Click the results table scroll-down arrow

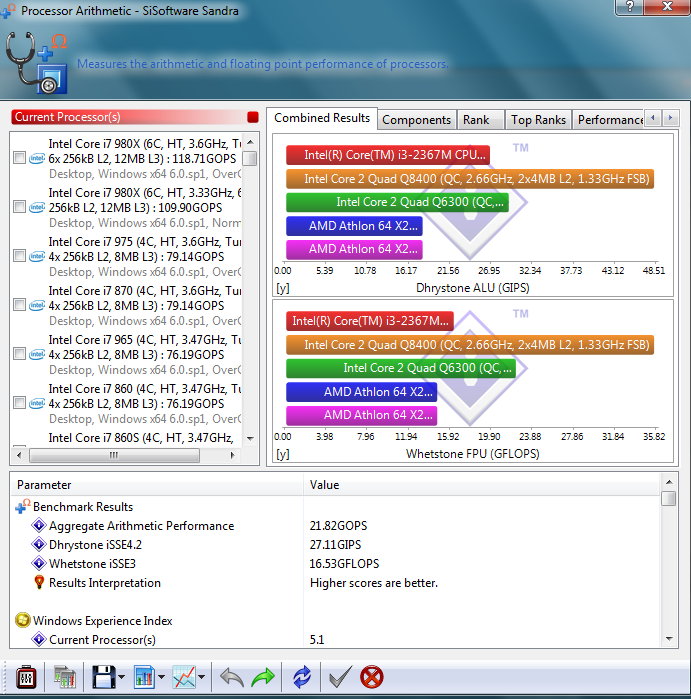click(x=669, y=639)
